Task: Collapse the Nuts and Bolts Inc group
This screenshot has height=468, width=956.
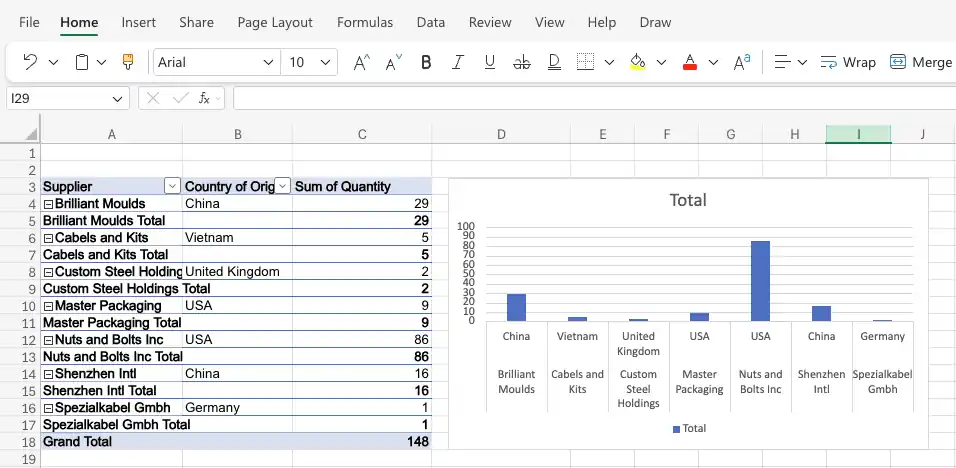Action: (48, 341)
